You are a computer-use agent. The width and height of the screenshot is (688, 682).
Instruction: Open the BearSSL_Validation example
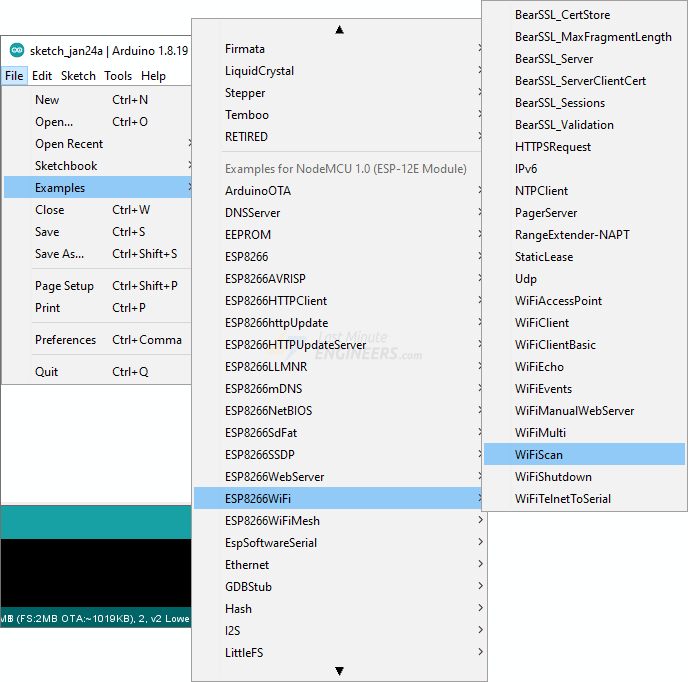(x=564, y=125)
